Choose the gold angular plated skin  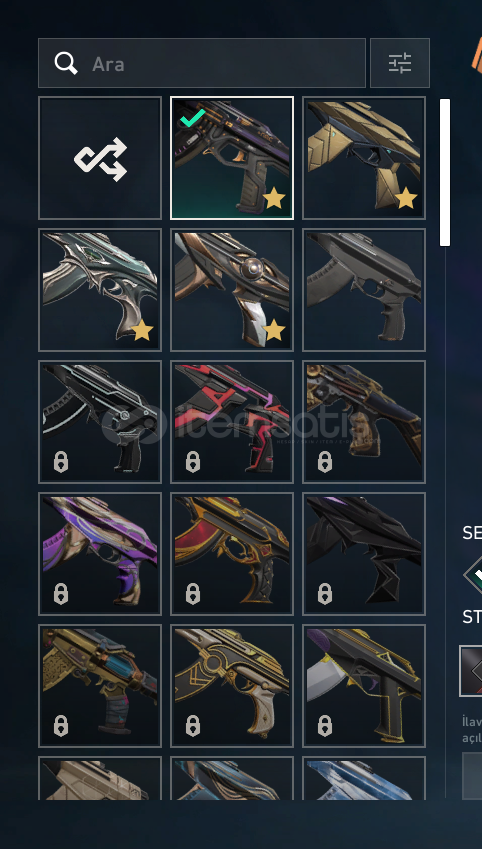[x=364, y=158]
